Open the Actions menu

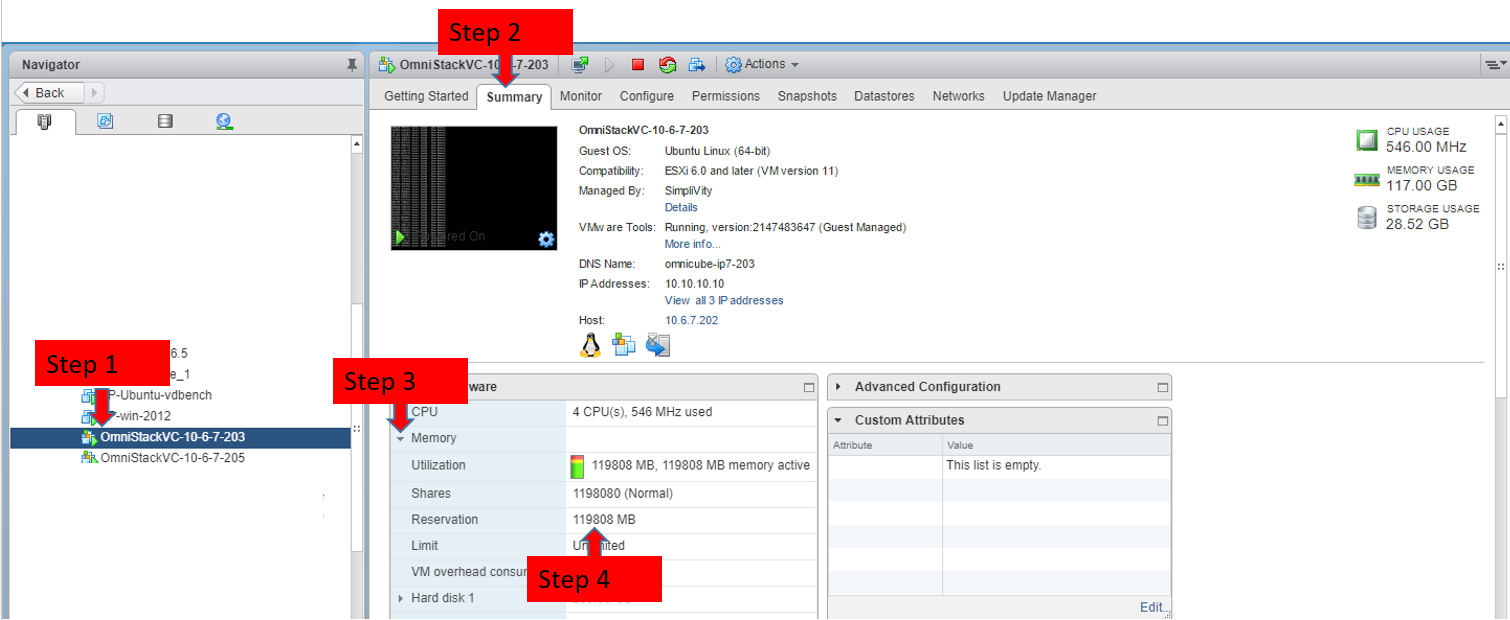pyautogui.click(x=763, y=64)
